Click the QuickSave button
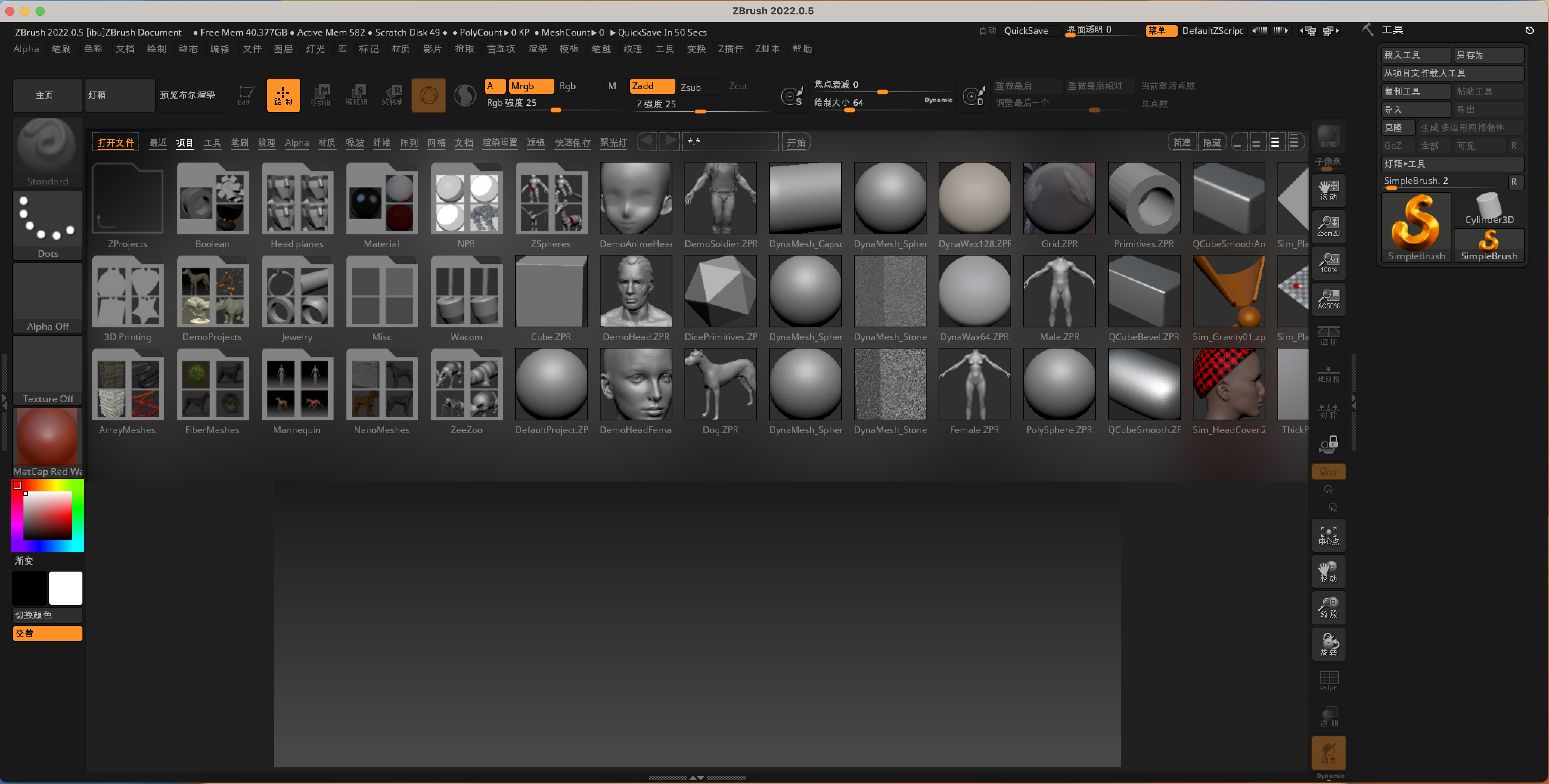 tap(1025, 31)
